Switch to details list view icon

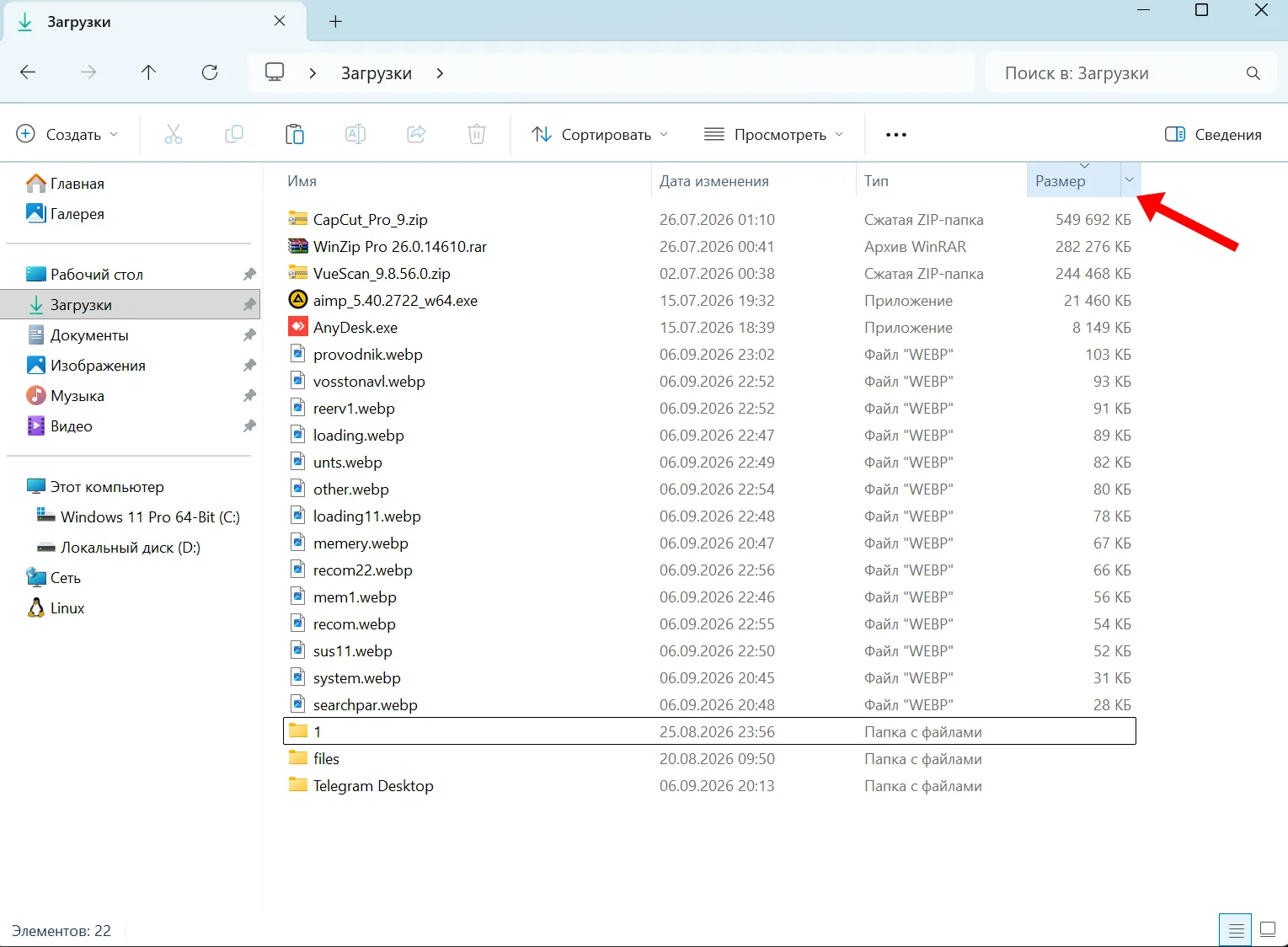pos(1236,930)
